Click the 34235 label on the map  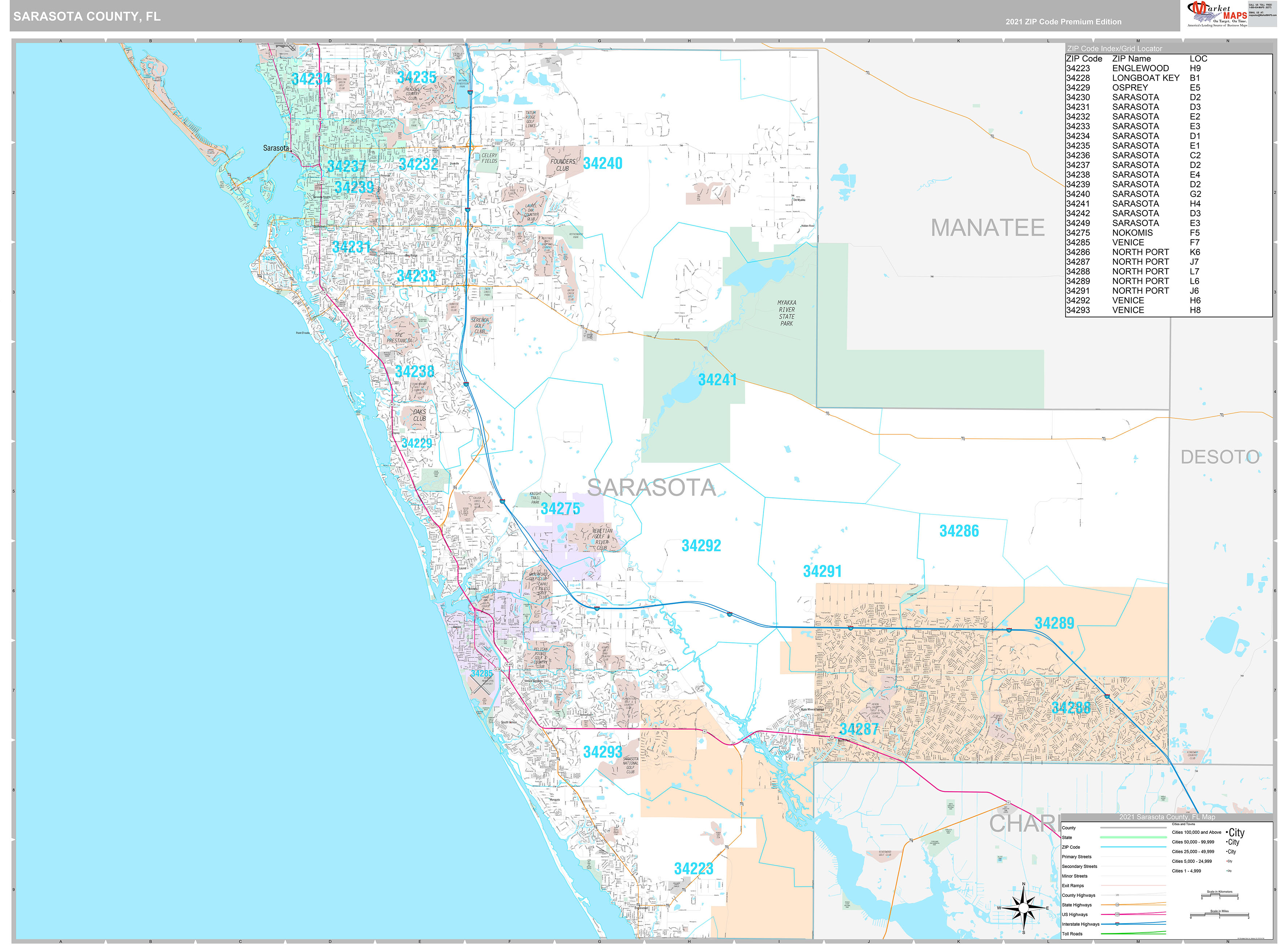[x=417, y=77]
